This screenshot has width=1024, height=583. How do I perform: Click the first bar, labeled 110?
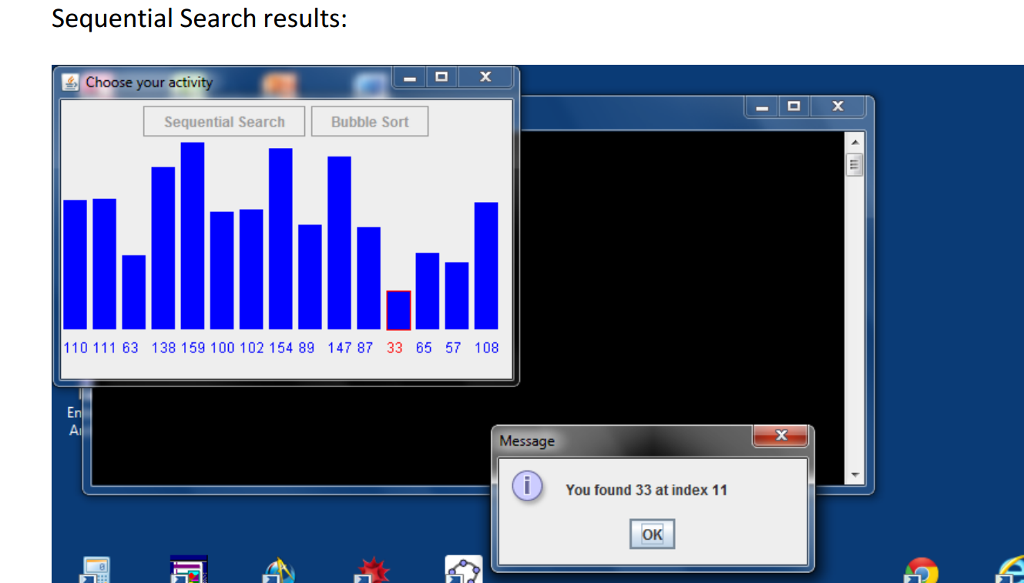click(75, 265)
